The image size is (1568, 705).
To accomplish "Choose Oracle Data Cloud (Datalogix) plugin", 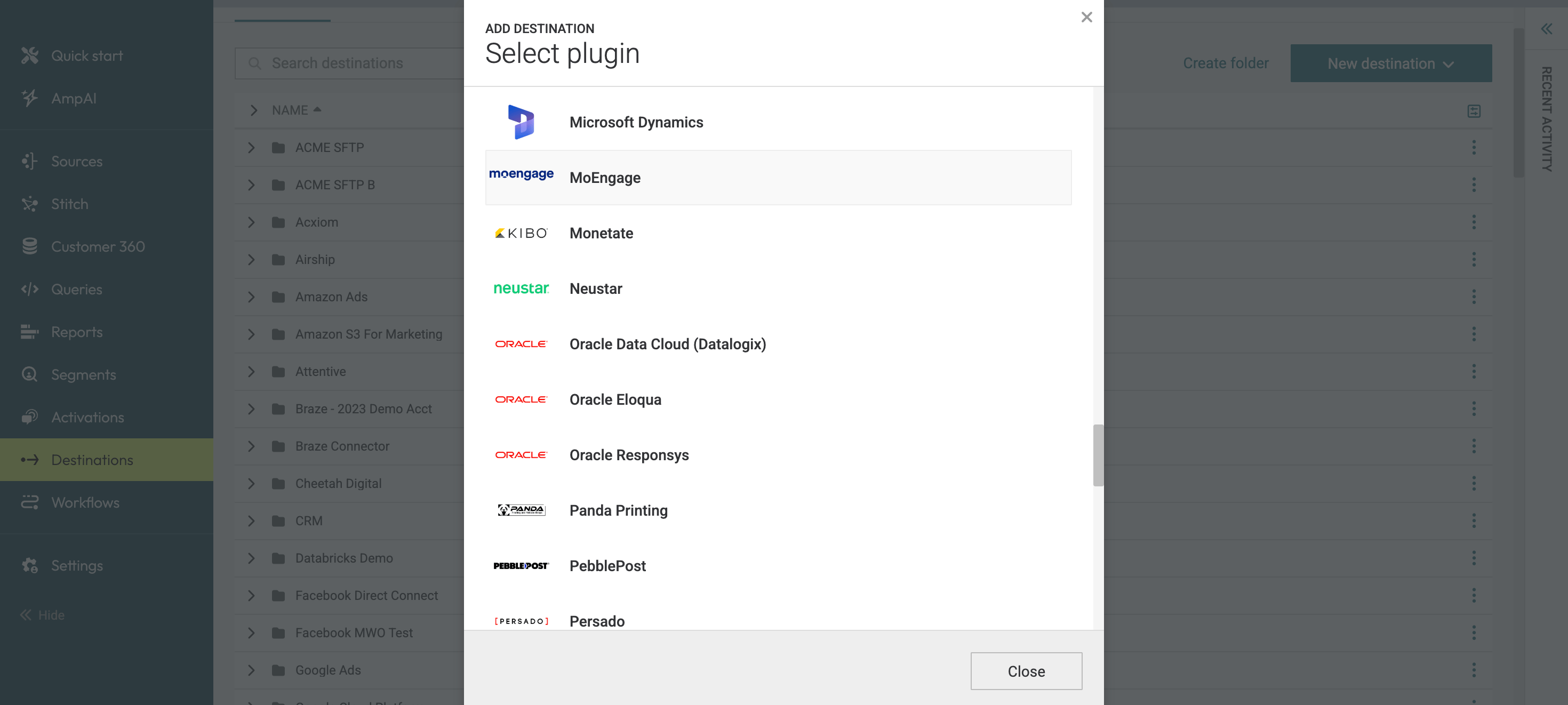I will 779,344.
